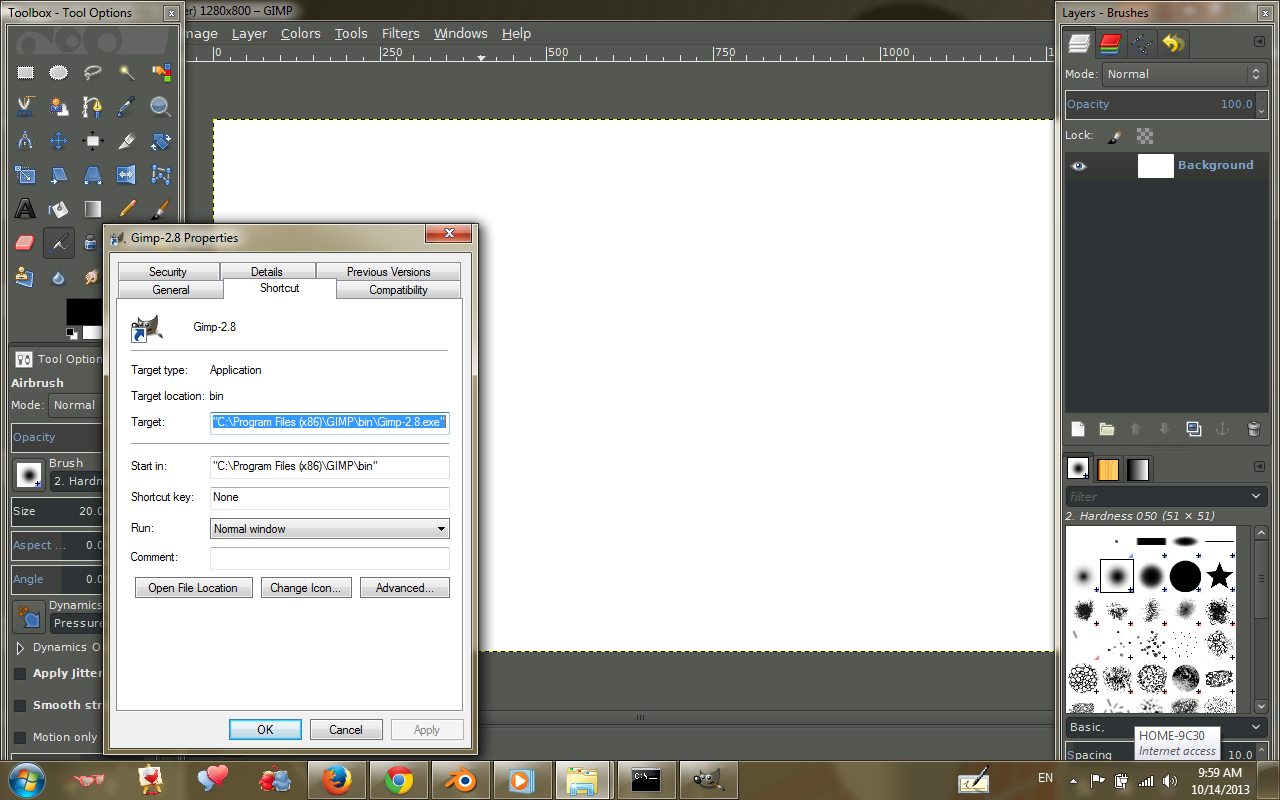
Task: Select the Color Picker eyedropper tool
Action: (127, 106)
